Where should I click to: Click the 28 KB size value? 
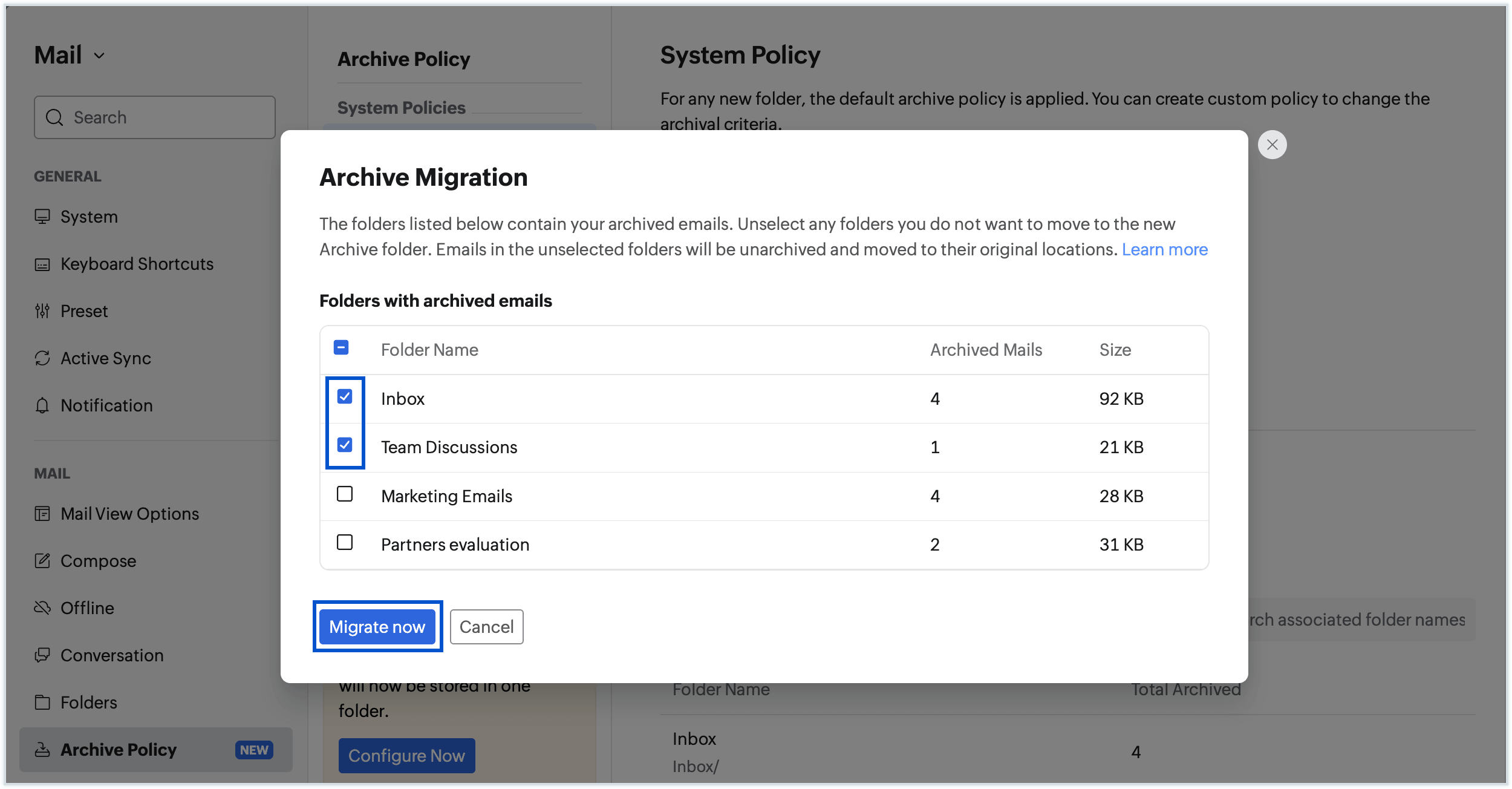[x=1121, y=496]
